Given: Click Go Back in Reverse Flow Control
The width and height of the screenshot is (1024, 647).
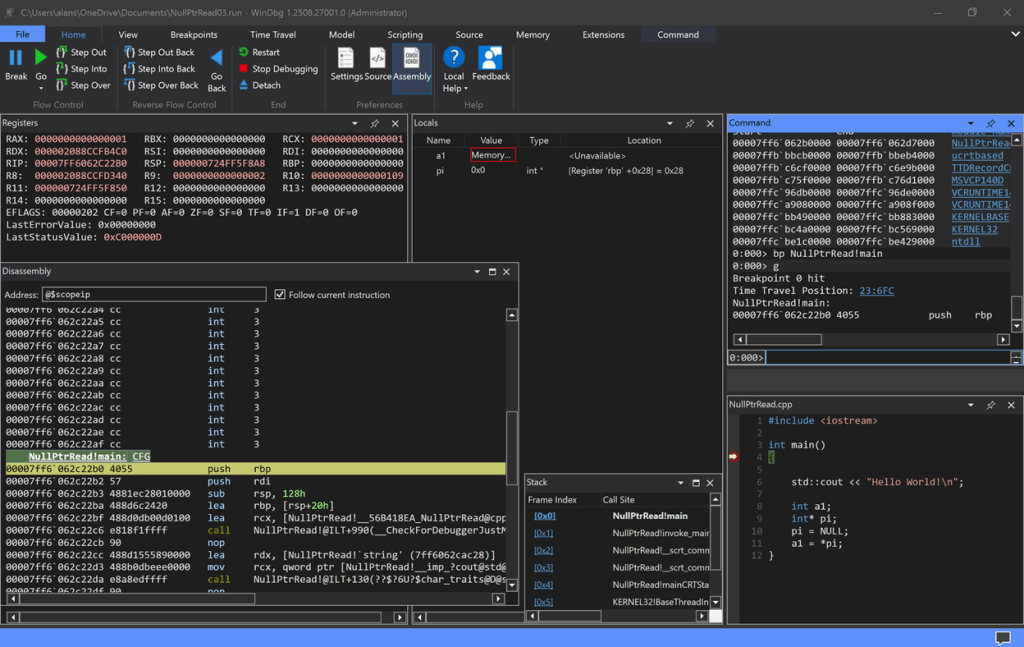Looking at the screenshot, I should click(217, 59).
